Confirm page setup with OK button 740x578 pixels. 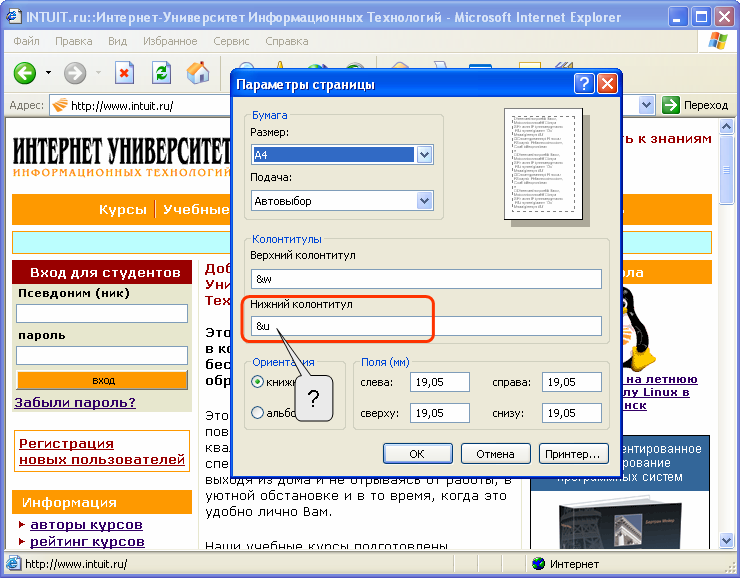click(417, 454)
